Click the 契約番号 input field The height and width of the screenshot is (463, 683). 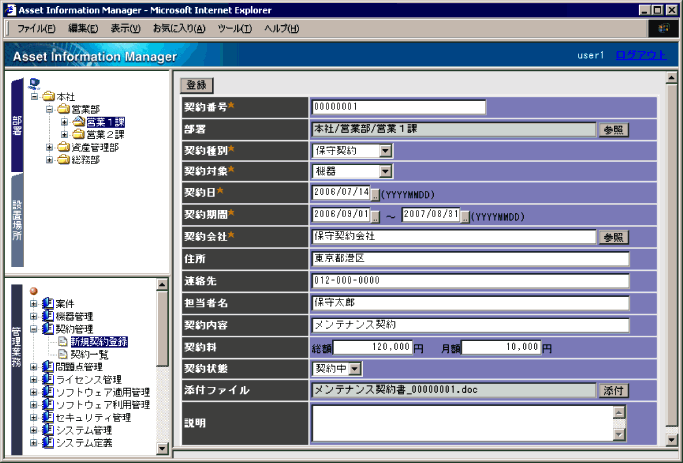[398, 107]
